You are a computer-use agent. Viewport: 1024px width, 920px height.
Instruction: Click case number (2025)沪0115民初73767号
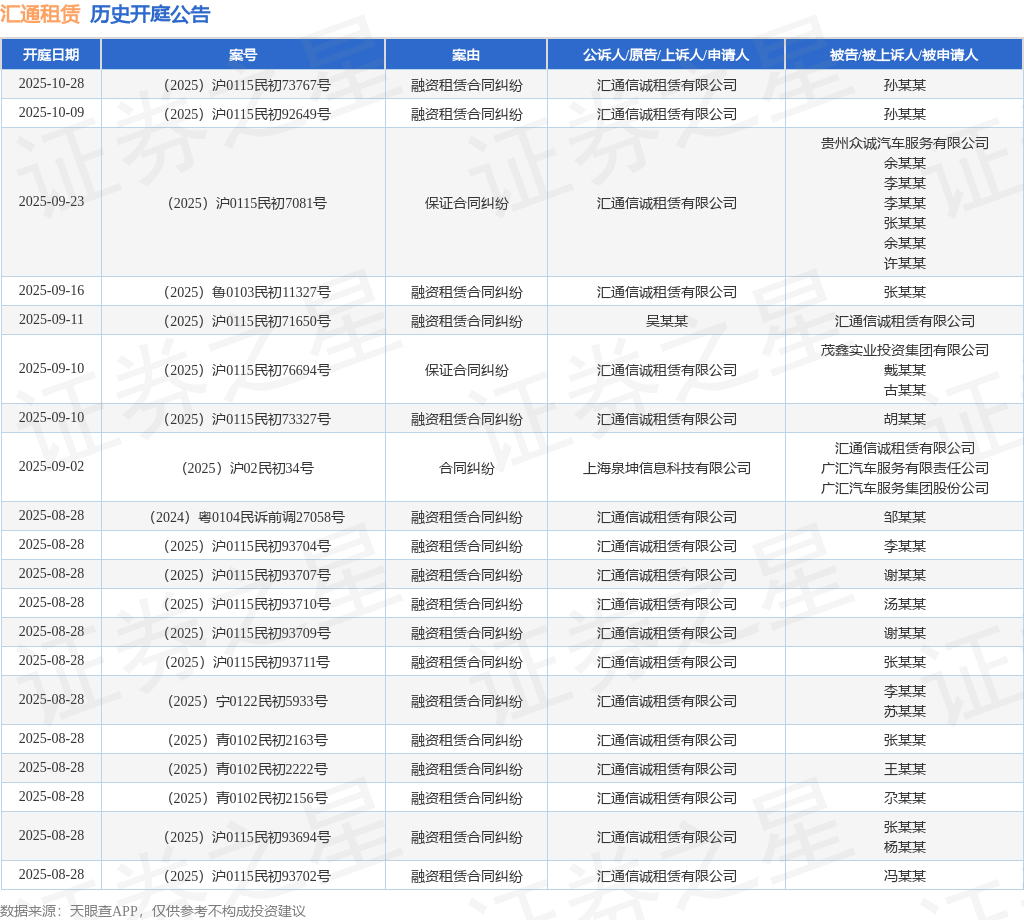[247, 86]
